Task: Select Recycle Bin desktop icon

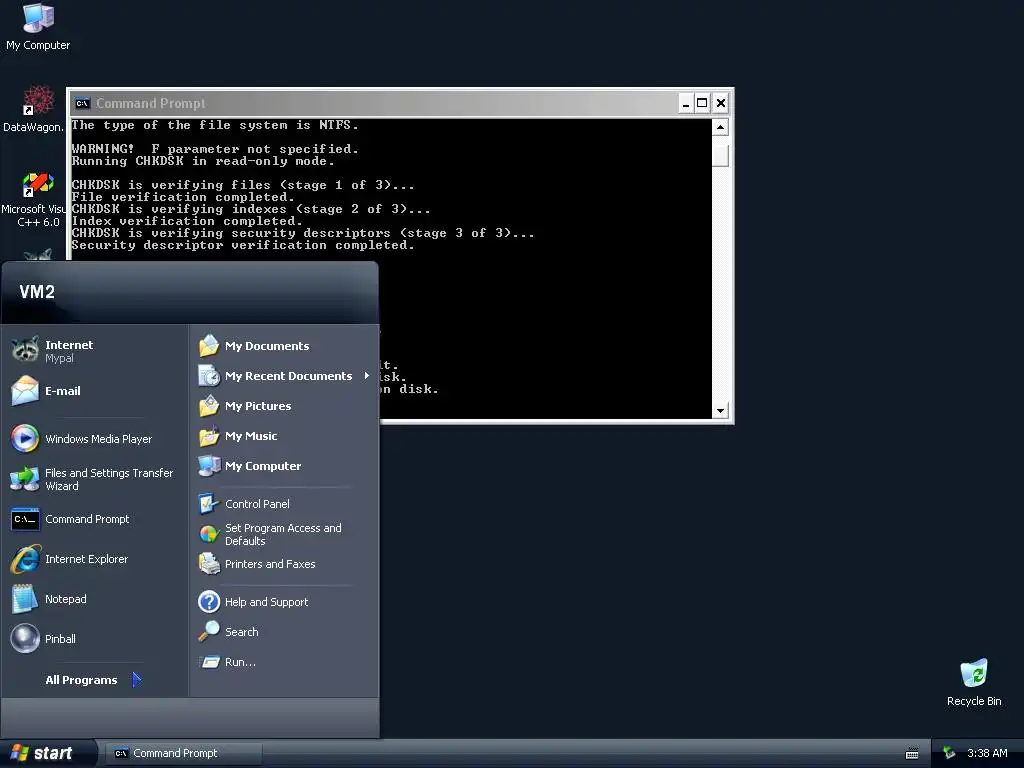Action: click(974, 682)
